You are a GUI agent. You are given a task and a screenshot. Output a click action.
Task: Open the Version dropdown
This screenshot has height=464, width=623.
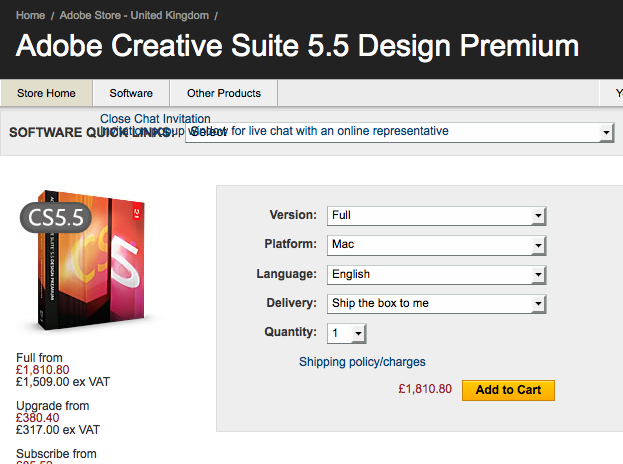coord(435,215)
